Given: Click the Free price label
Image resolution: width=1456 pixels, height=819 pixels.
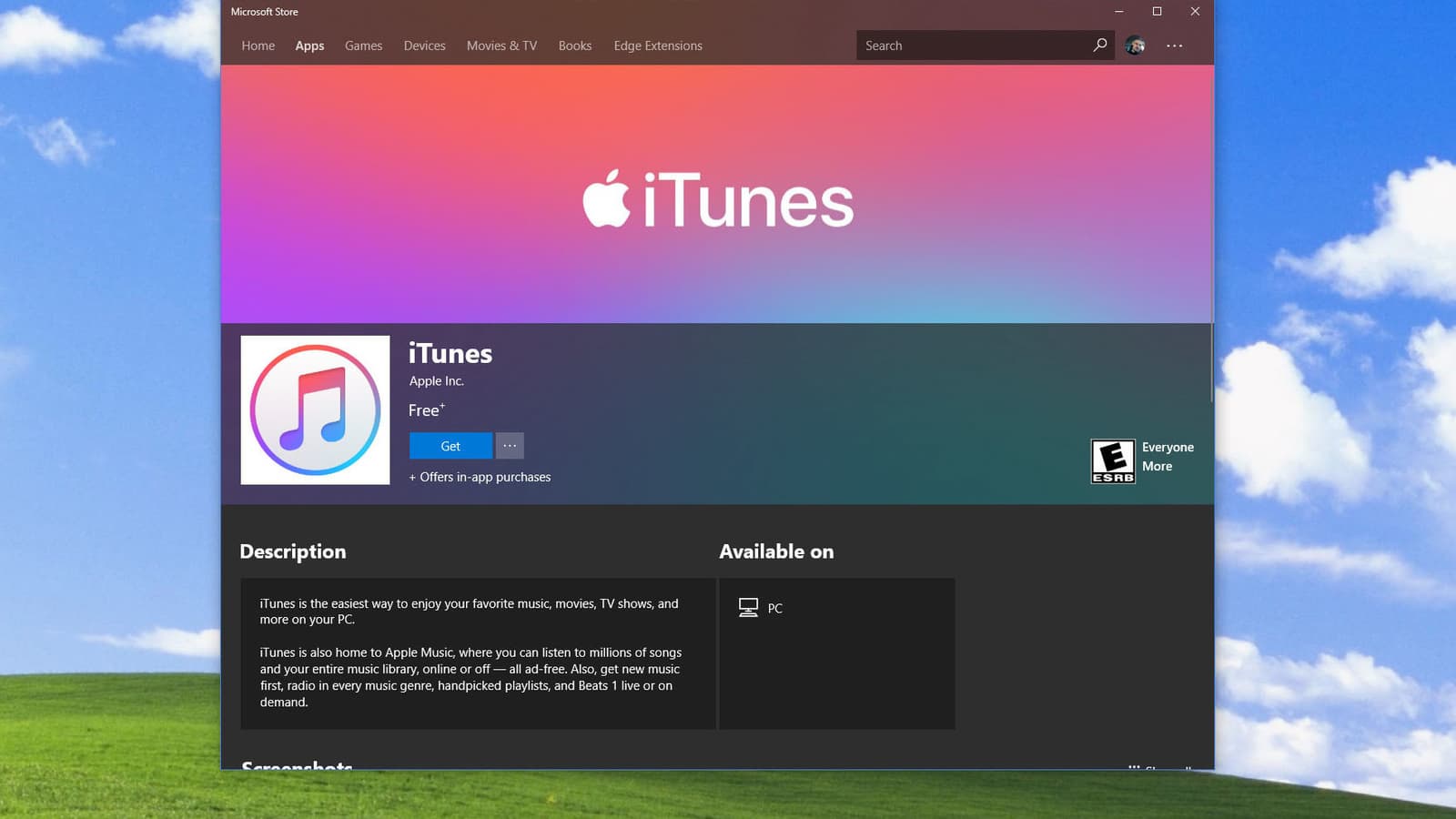Looking at the screenshot, I should pos(427,410).
